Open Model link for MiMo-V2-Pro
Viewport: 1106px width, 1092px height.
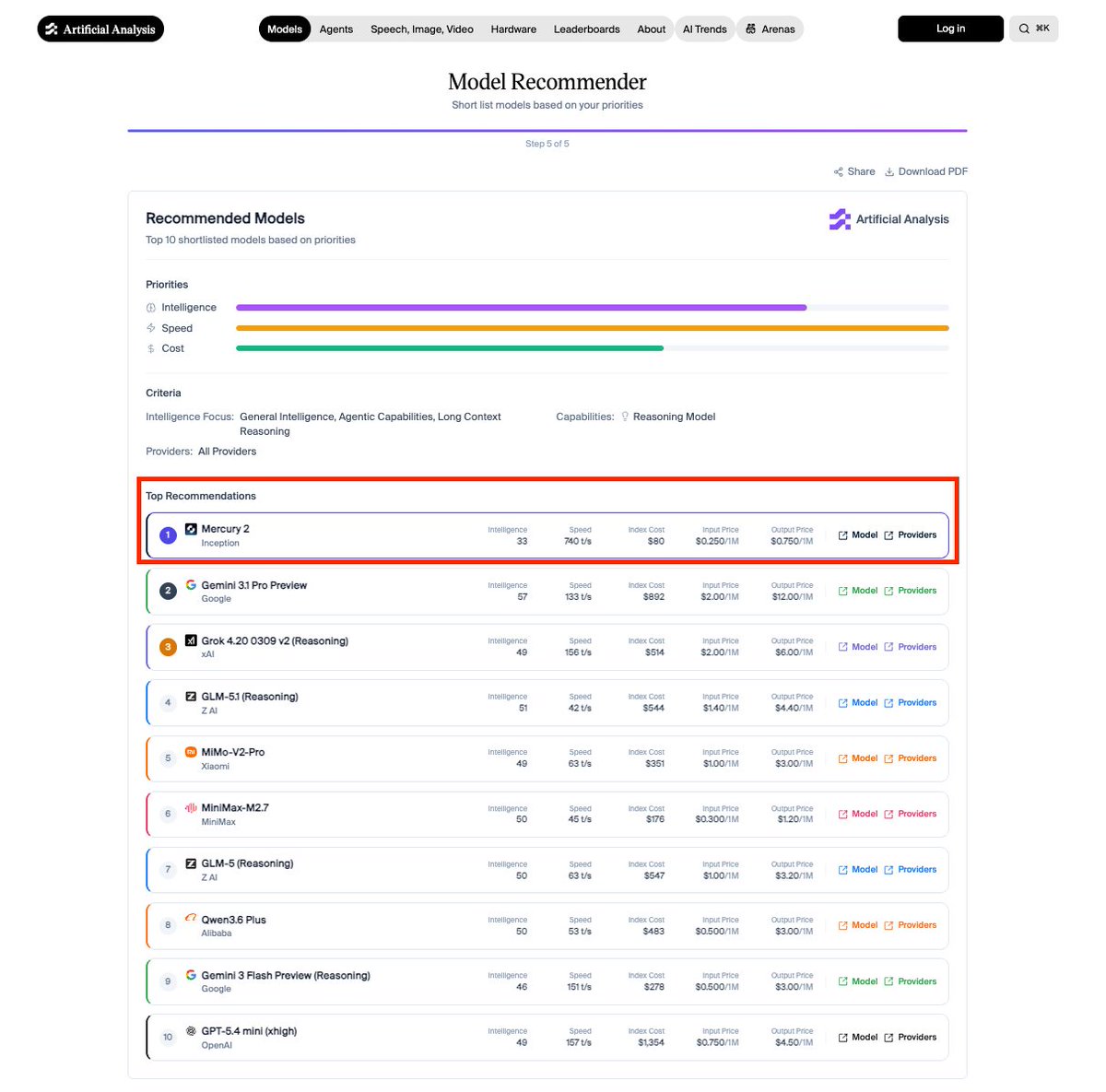(x=857, y=758)
